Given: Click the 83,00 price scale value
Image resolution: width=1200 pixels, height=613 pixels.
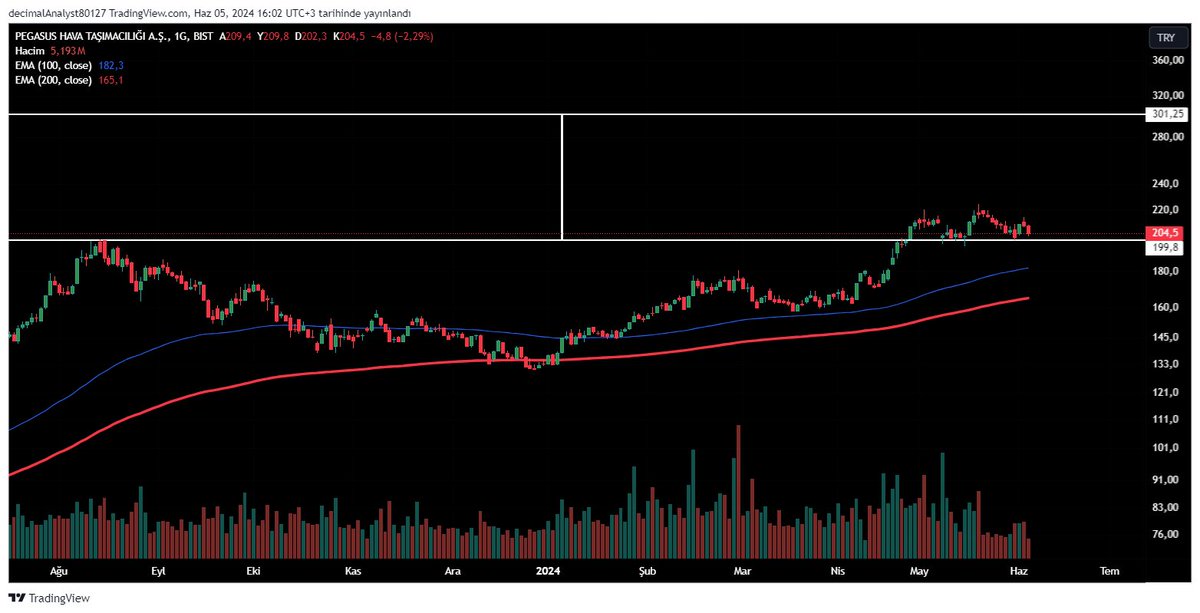Looking at the screenshot, I should [1167, 508].
